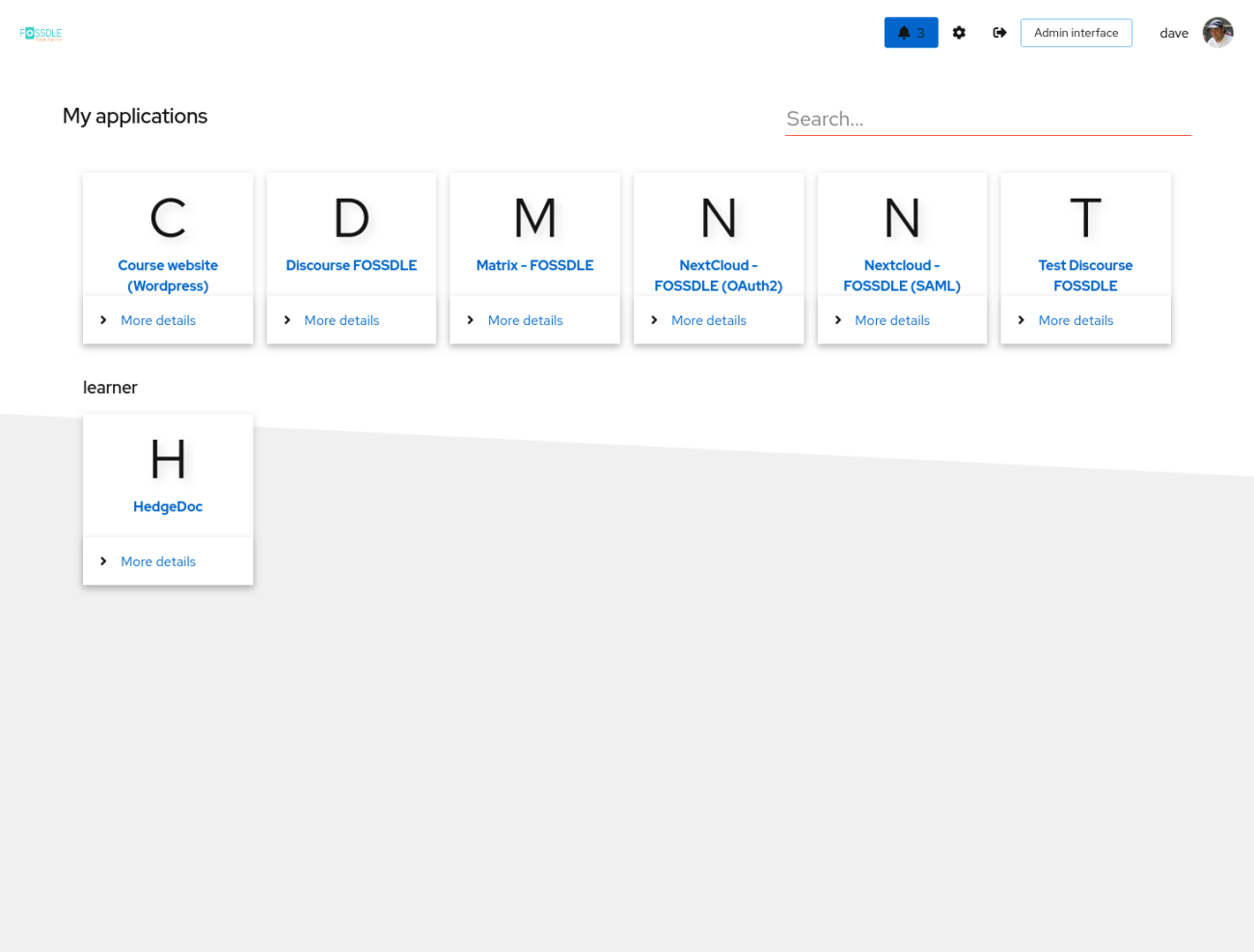This screenshot has height=952, width=1254.
Task: Open the notifications bell button
Action: (x=911, y=33)
